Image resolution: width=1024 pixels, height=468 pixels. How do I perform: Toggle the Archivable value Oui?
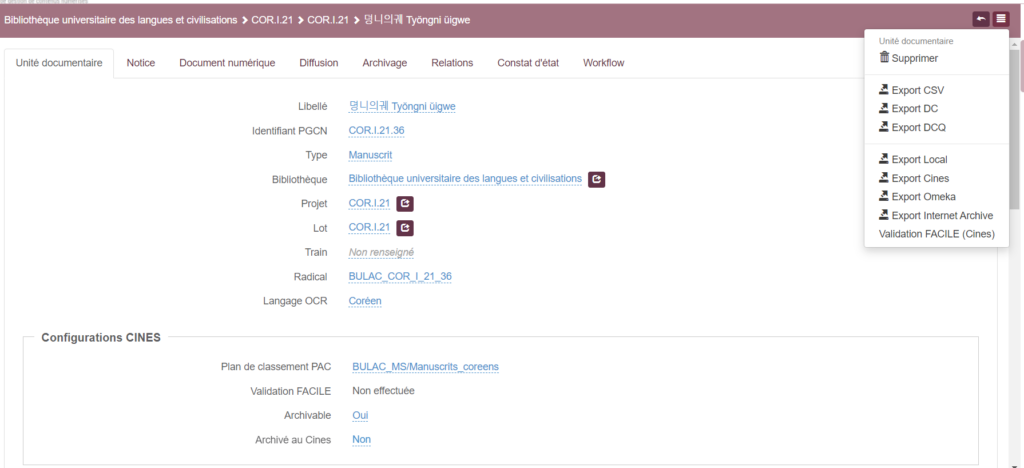361,415
